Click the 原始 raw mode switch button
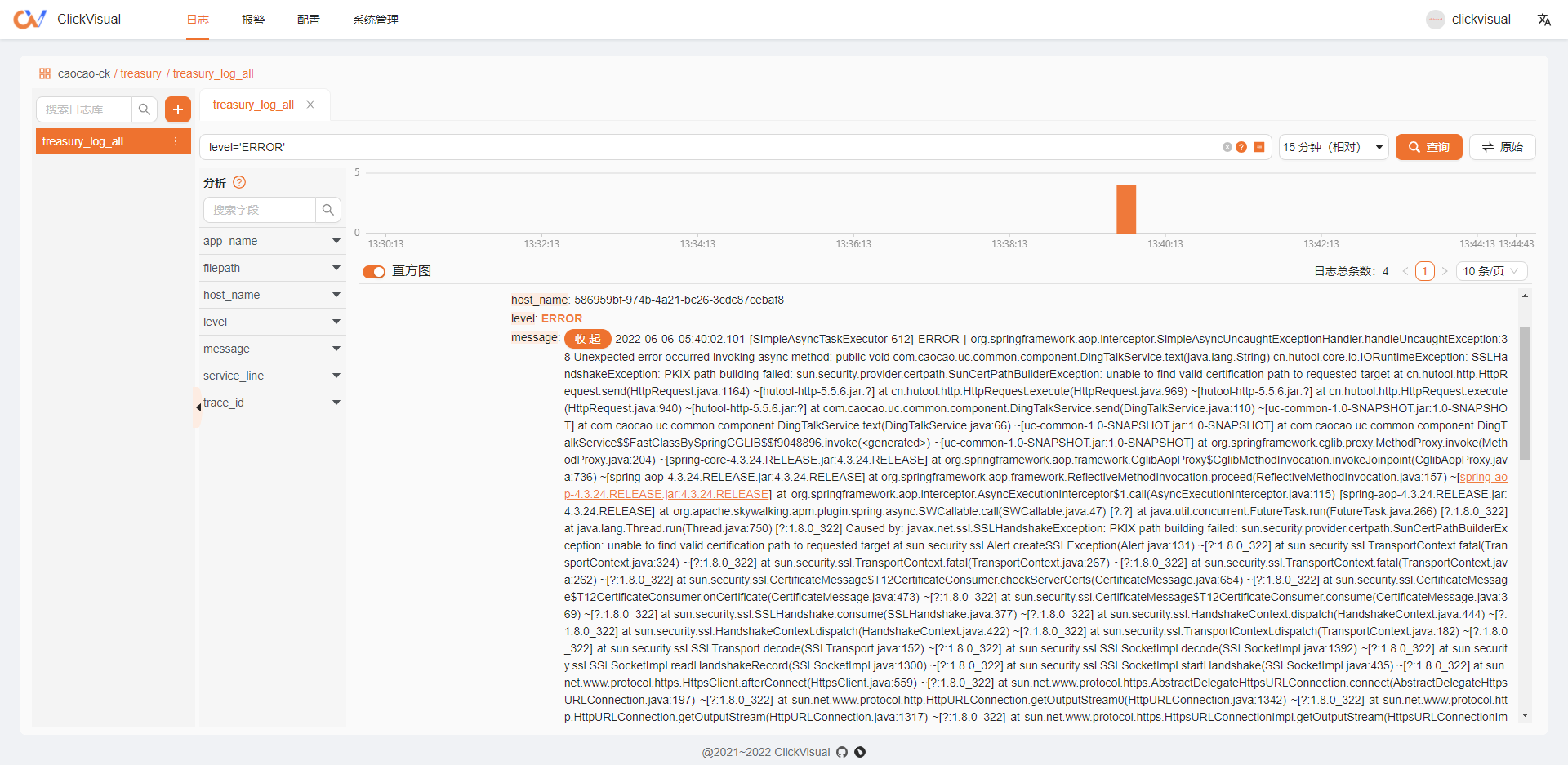Screen dimensions: 1568x765 click(1502, 147)
